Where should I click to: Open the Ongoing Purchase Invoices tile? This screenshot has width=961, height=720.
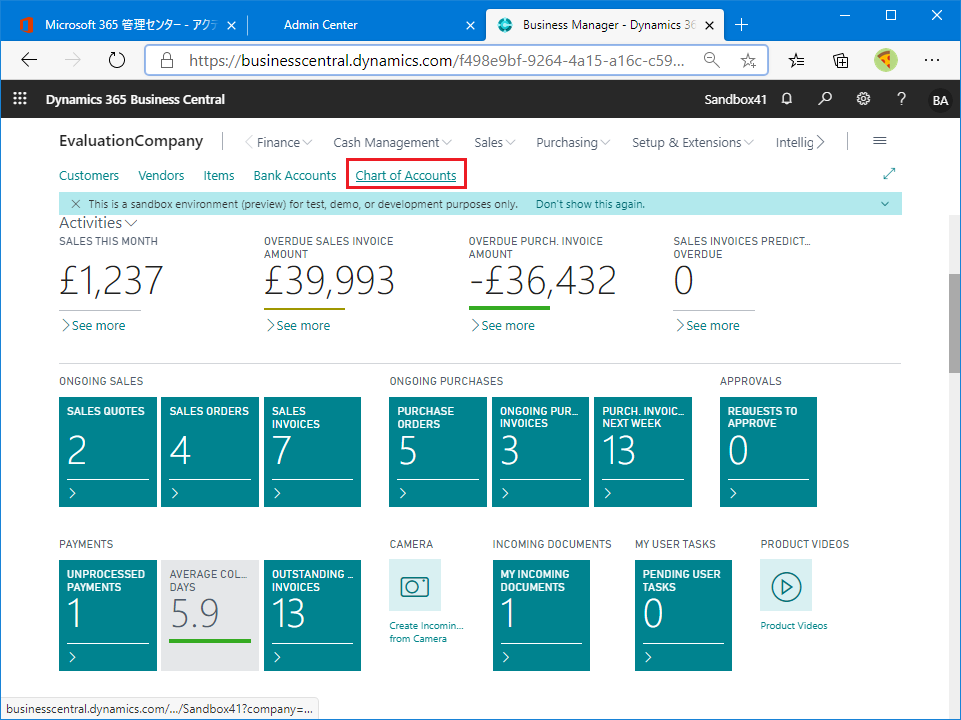[540, 452]
